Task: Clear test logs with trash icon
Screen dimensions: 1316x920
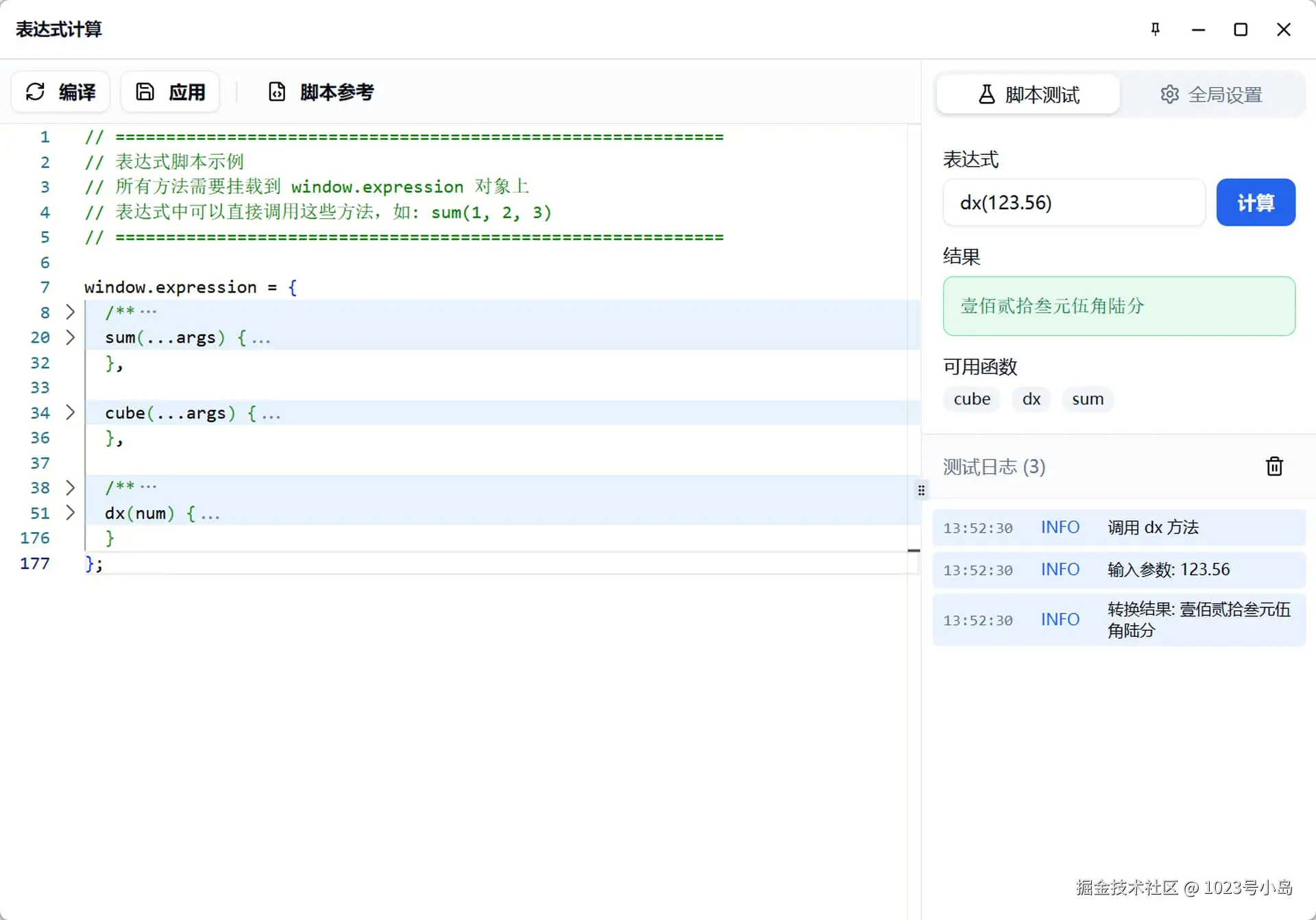Action: pos(1274,467)
